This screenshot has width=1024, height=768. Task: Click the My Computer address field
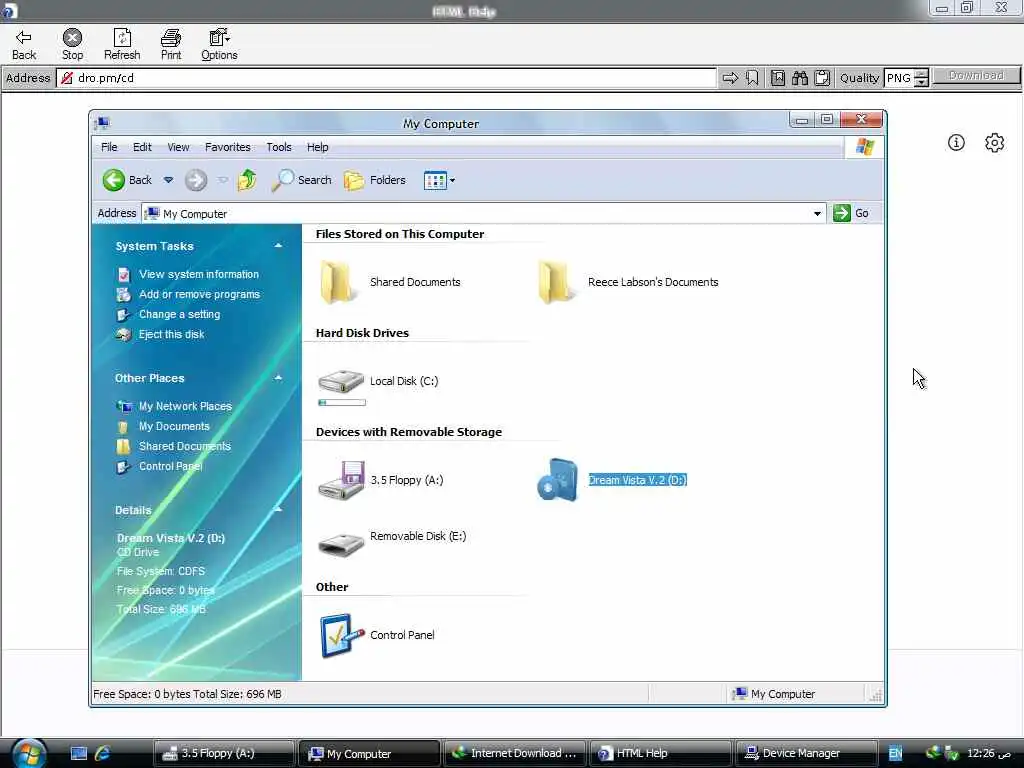(x=483, y=214)
